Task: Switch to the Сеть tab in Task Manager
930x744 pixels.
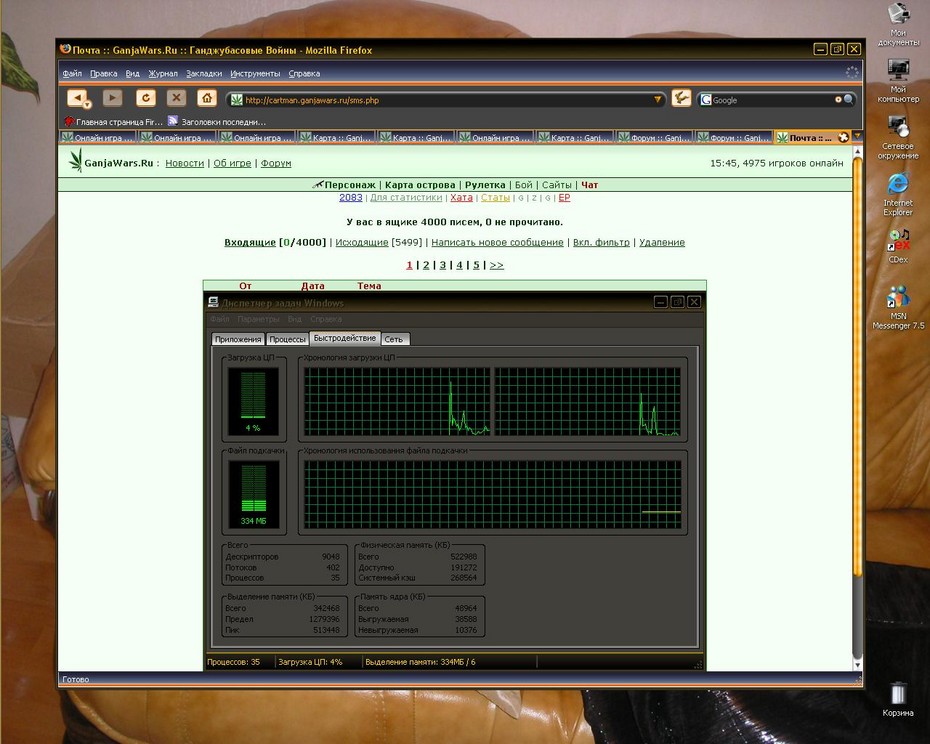Action: tap(394, 339)
